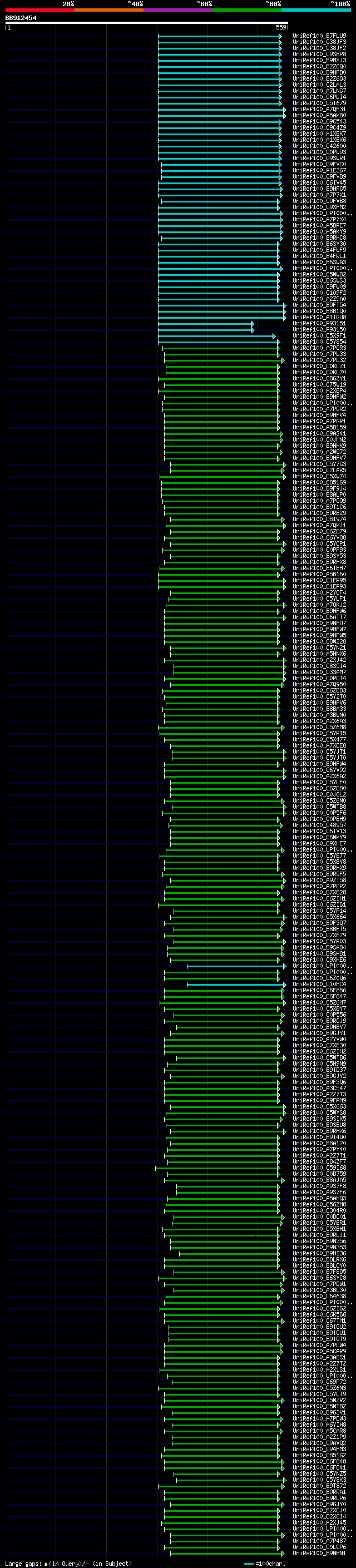This screenshot has width=356, height=1568.
Task: Click the short cyan bar for UniRef100_P93151
Action: [x=206, y=324]
